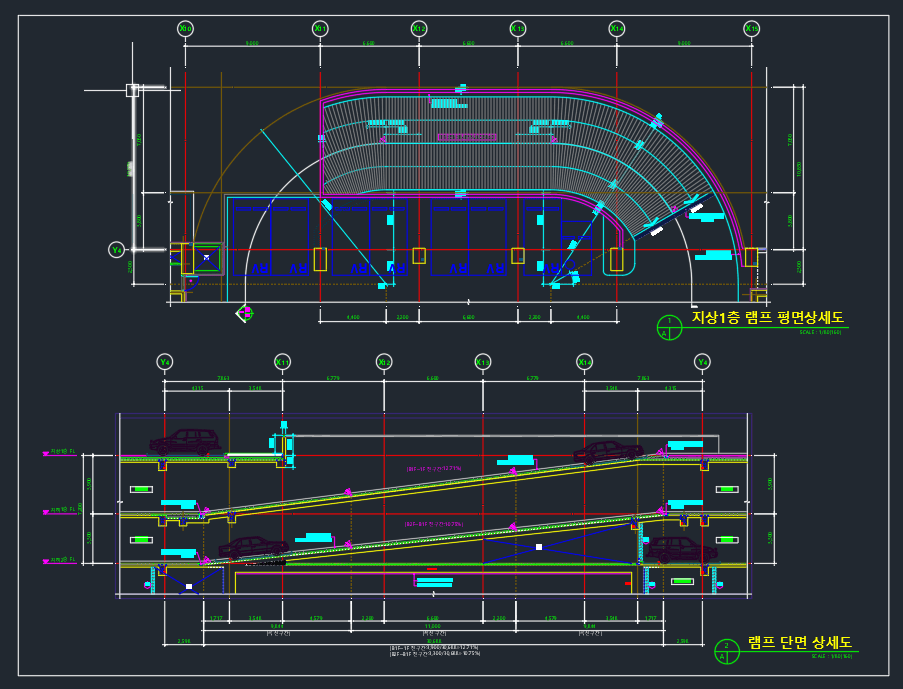
Task: Select the X15 grid bubble
Action: tap(752, 28)
